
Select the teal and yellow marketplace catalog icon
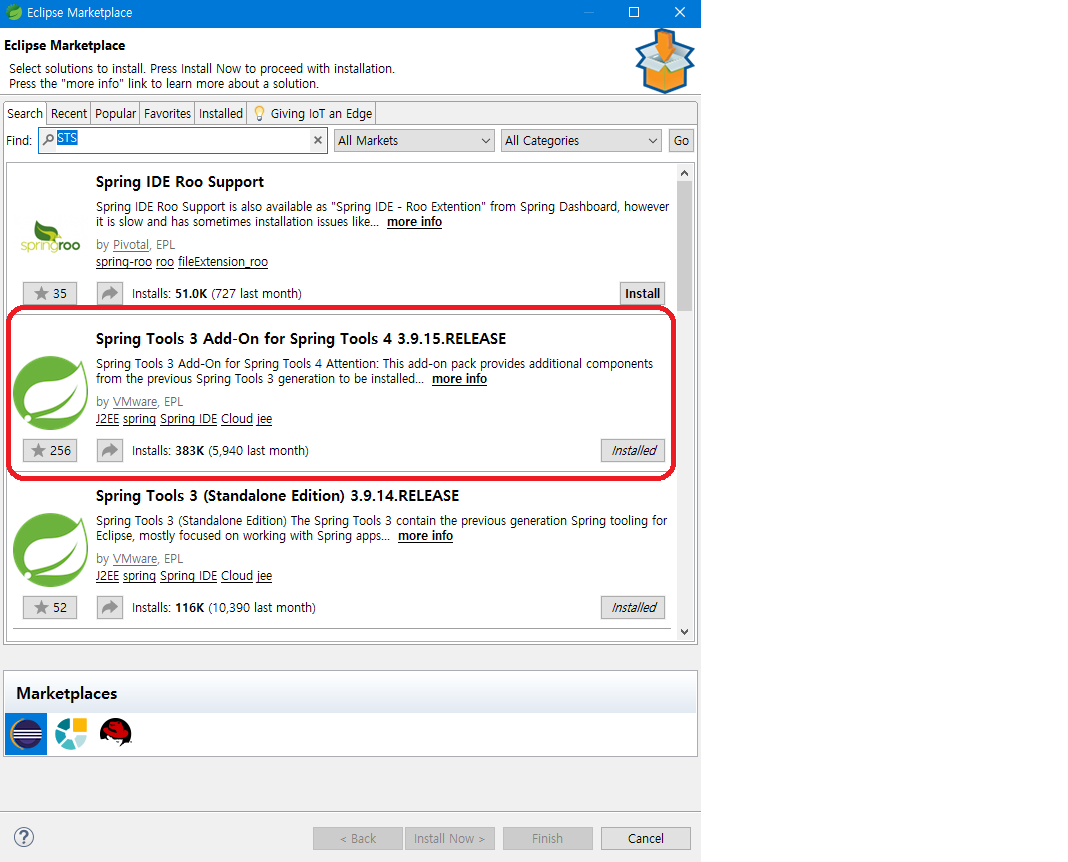(71, 734)
